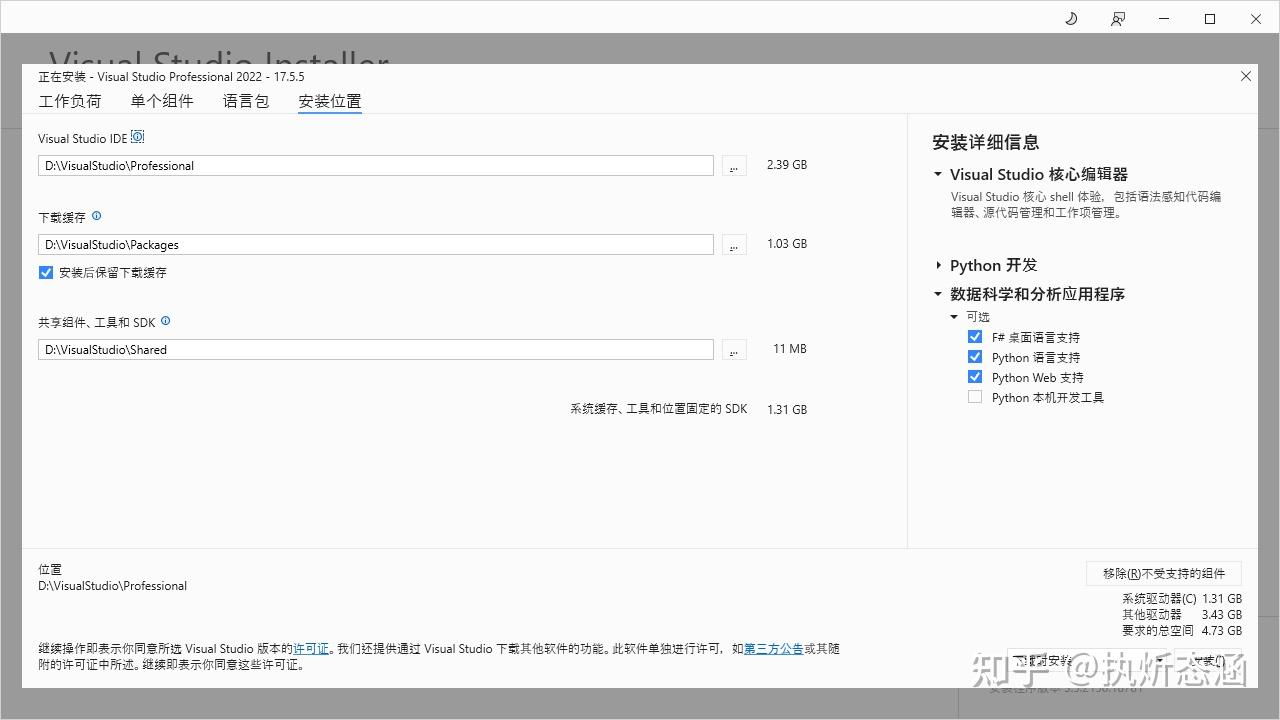Toggle dark theme via the moon icon
This screenshot has width=1280, height=720.
(1070, 18)
